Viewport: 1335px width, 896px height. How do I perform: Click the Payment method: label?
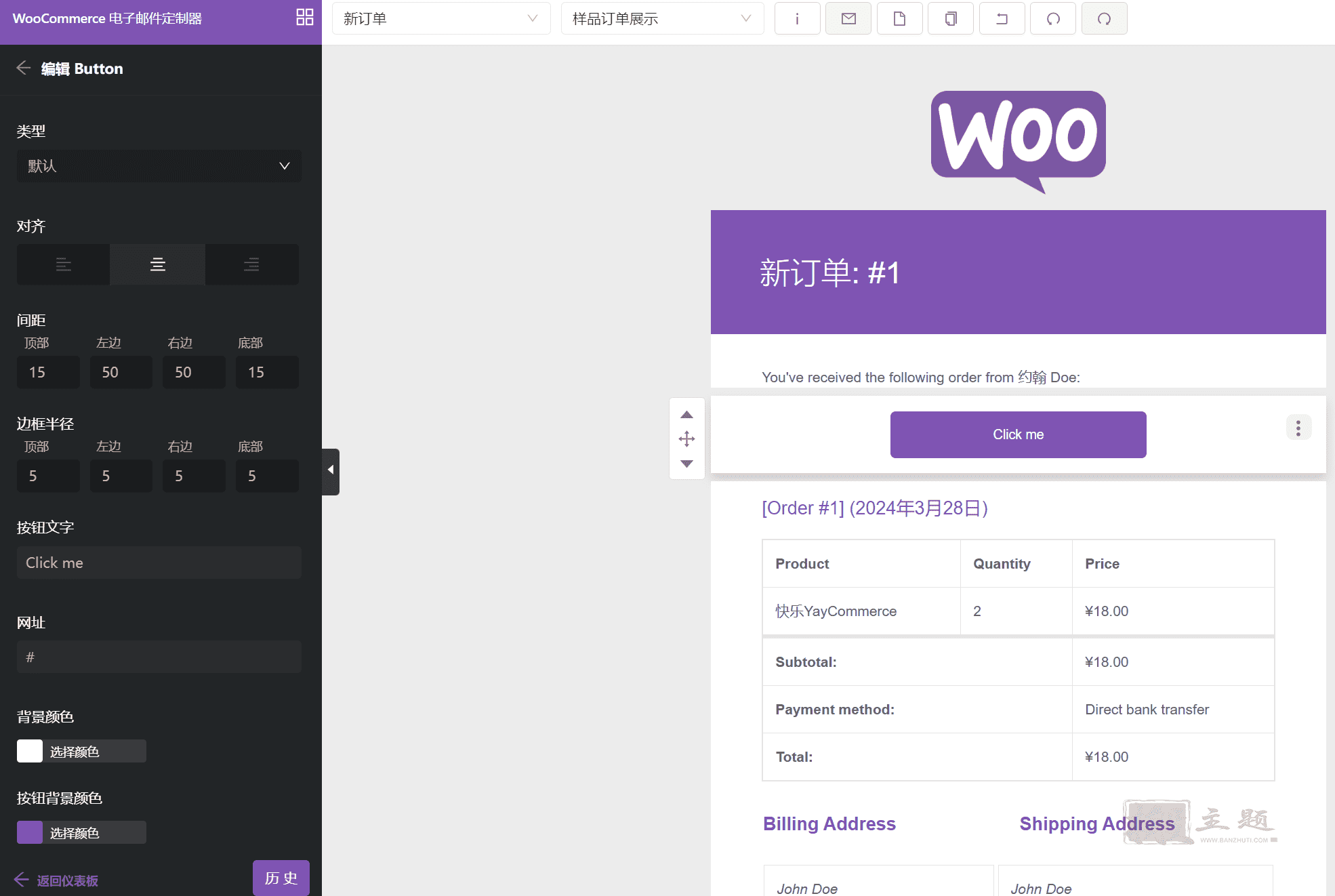pyautogui.click(x=835, y=710)
